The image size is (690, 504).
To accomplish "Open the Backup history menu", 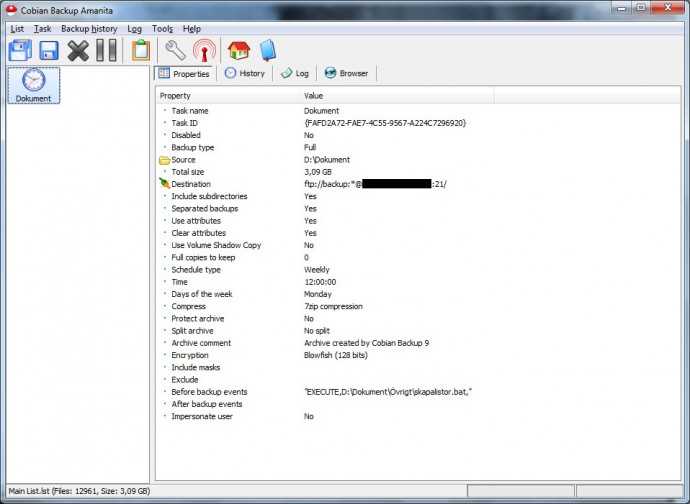I will coord(89,29).
